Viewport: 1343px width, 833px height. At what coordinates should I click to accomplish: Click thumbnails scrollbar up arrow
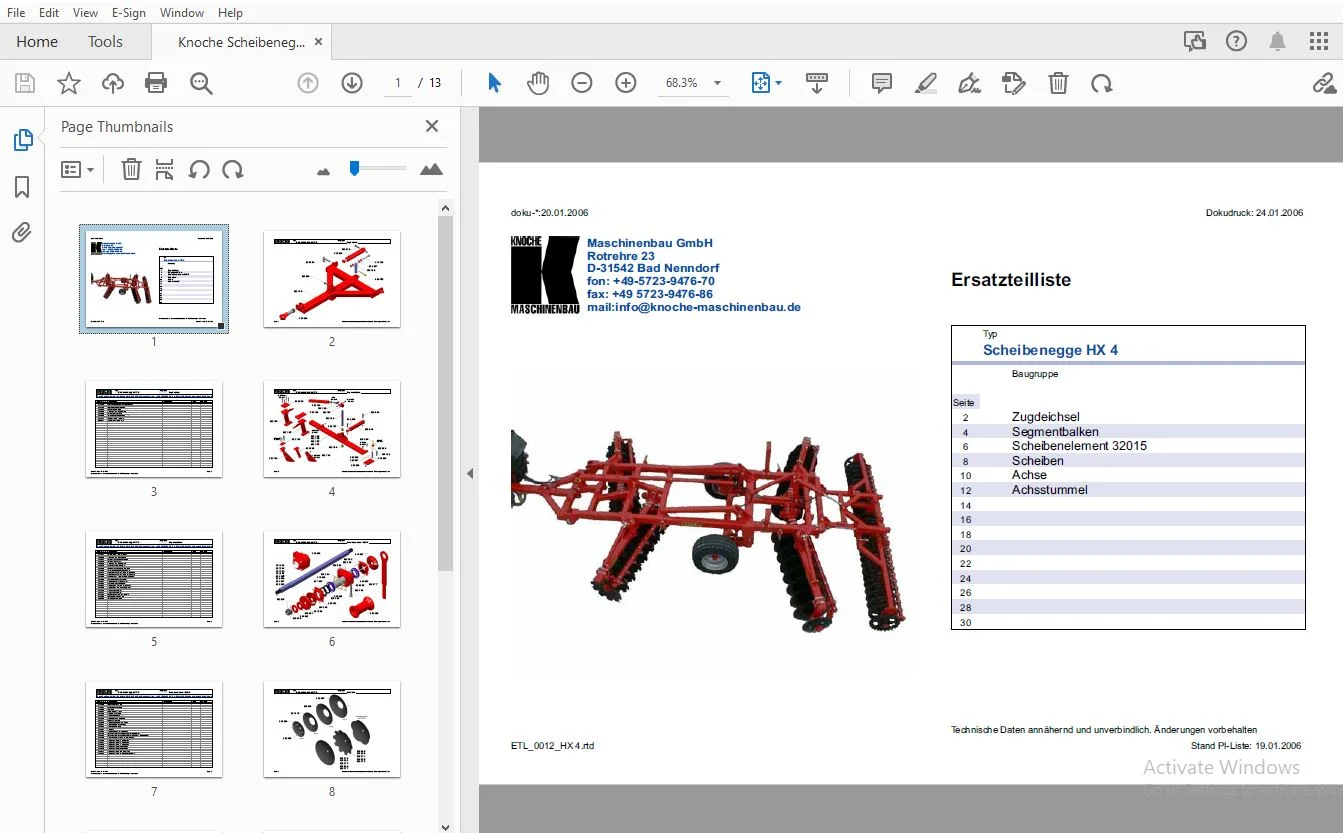point(446,207)
